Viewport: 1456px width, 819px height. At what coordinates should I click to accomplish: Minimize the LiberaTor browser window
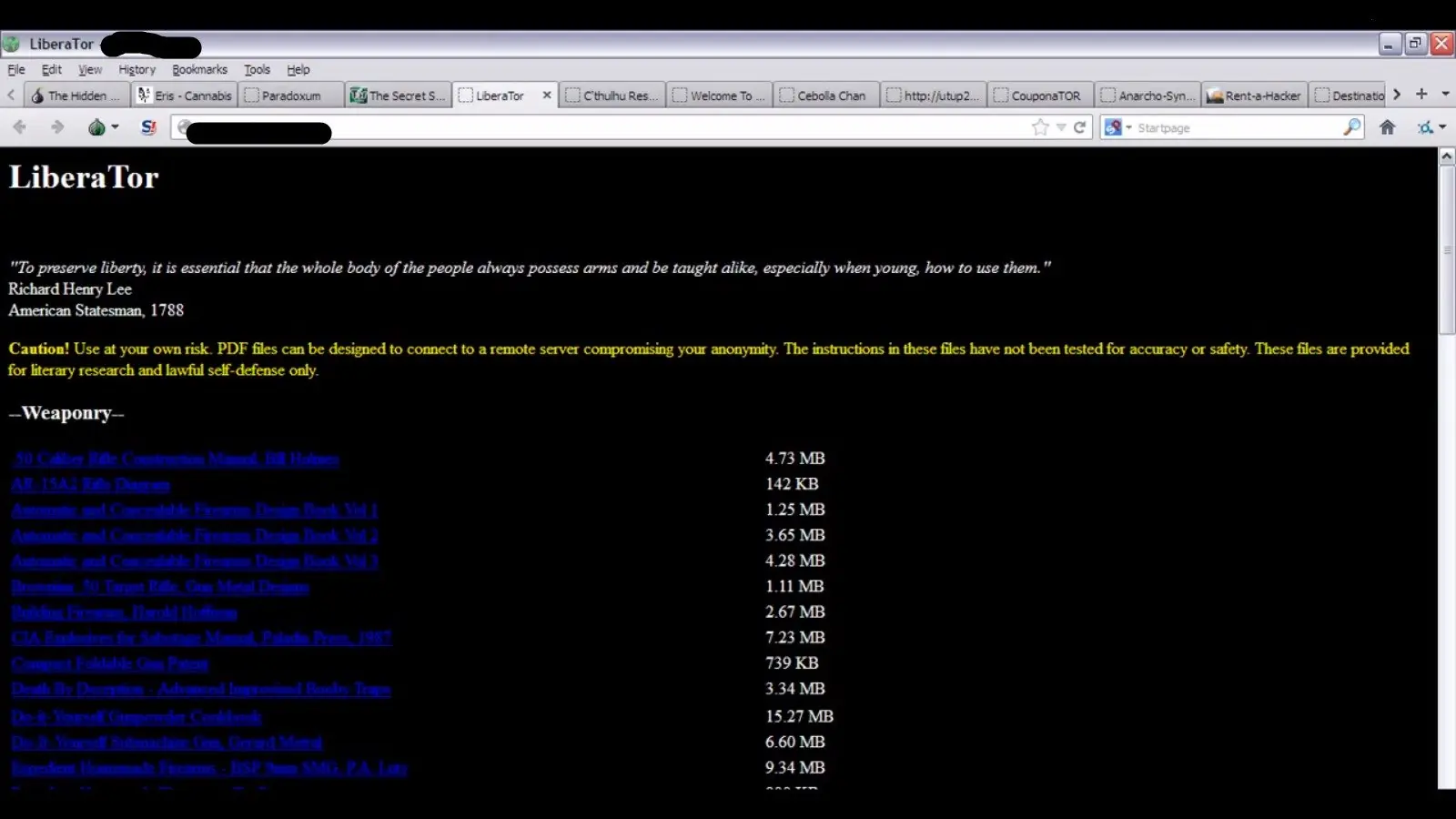1390,44
